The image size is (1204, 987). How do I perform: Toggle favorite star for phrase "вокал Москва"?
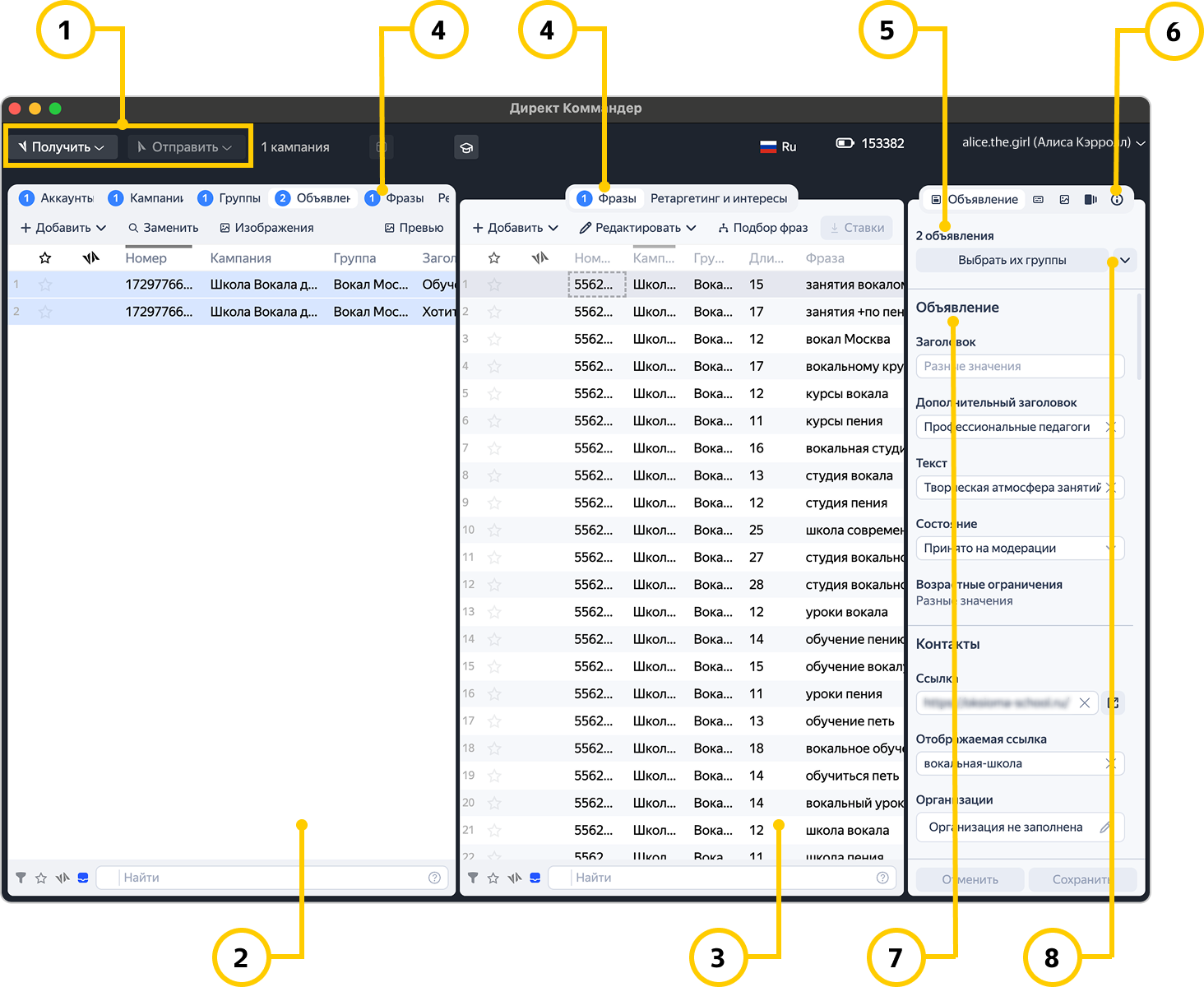coord(494,339)
